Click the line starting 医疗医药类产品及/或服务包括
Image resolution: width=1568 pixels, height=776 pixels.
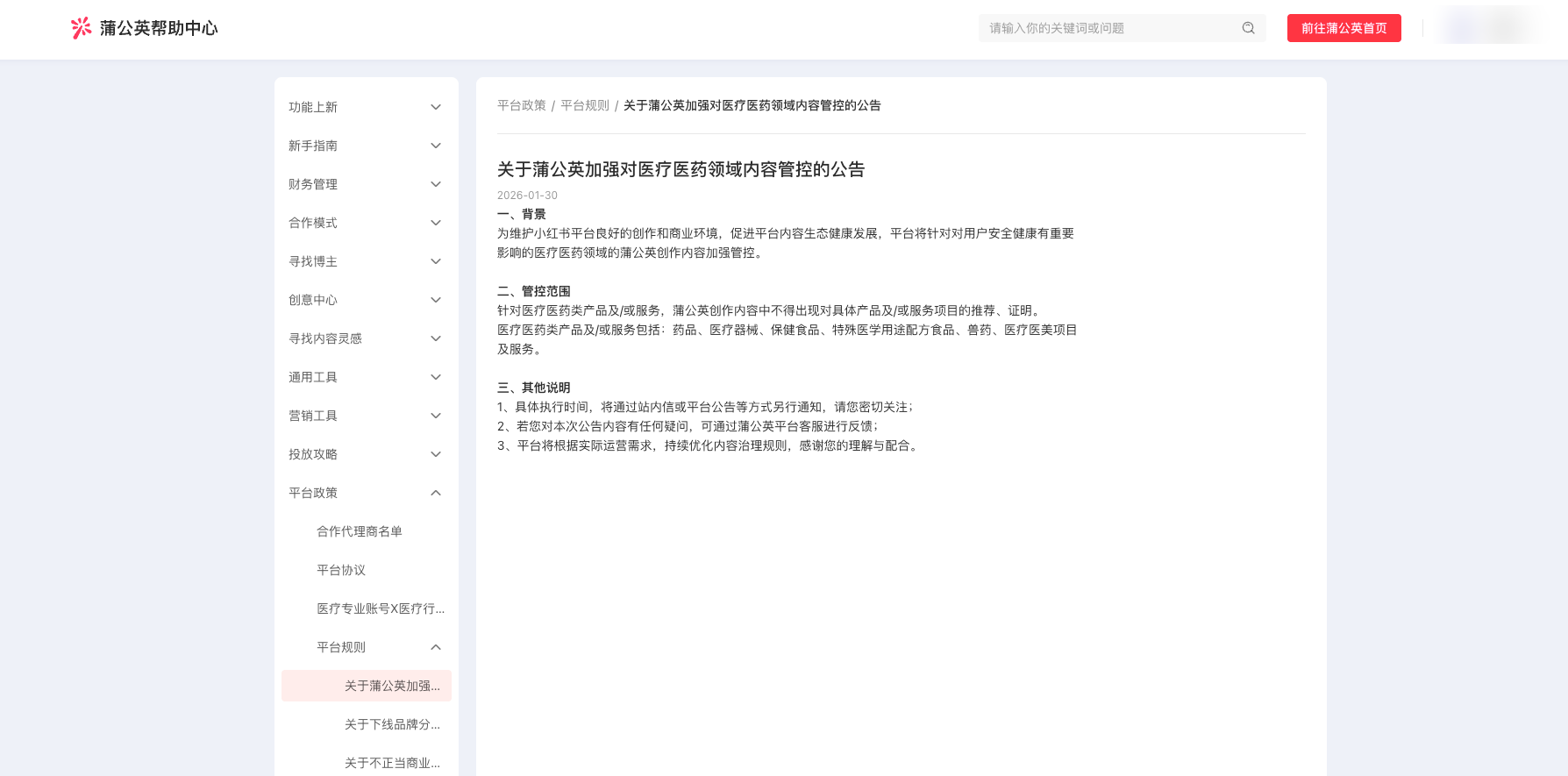click(x=788, y=339)
